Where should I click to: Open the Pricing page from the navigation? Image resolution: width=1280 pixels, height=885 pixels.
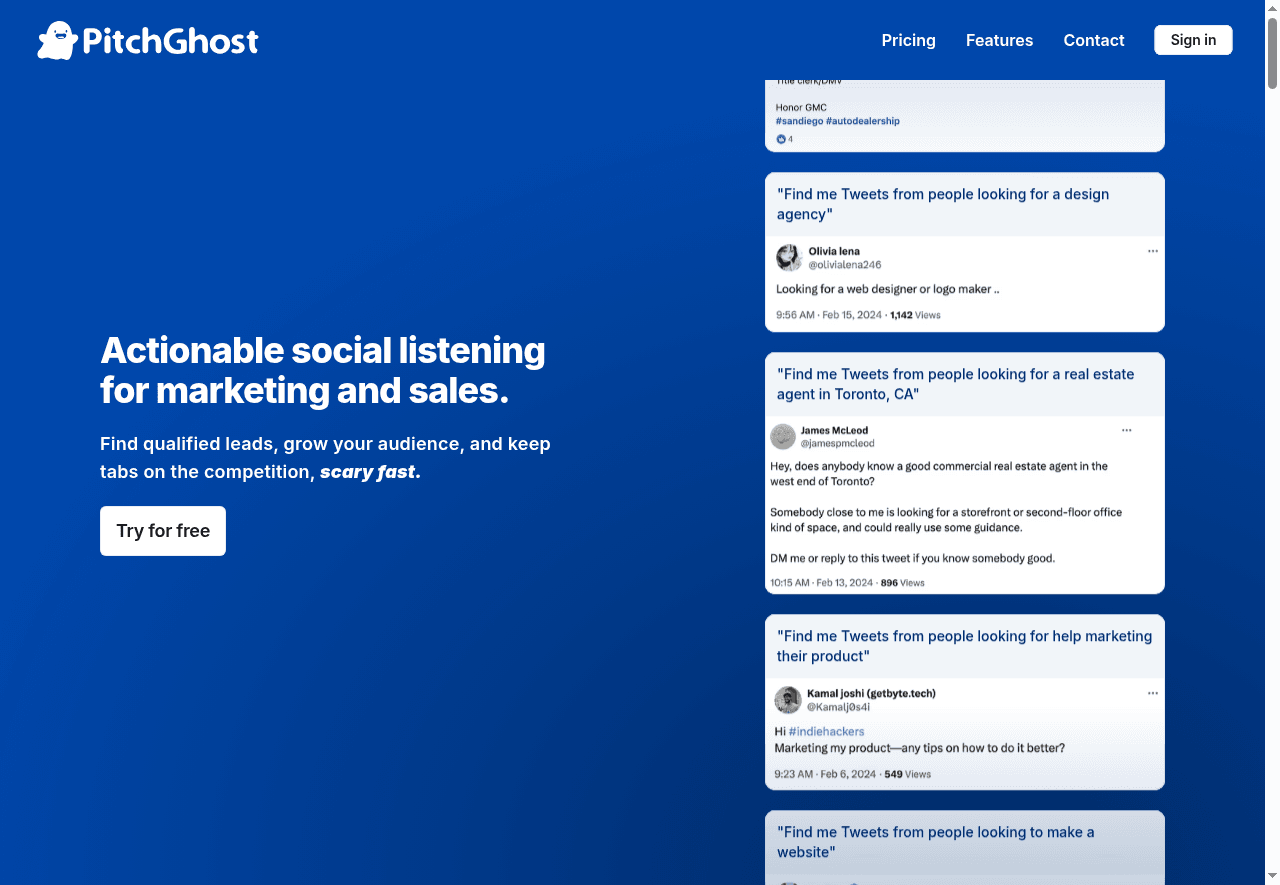pos(908,40)
